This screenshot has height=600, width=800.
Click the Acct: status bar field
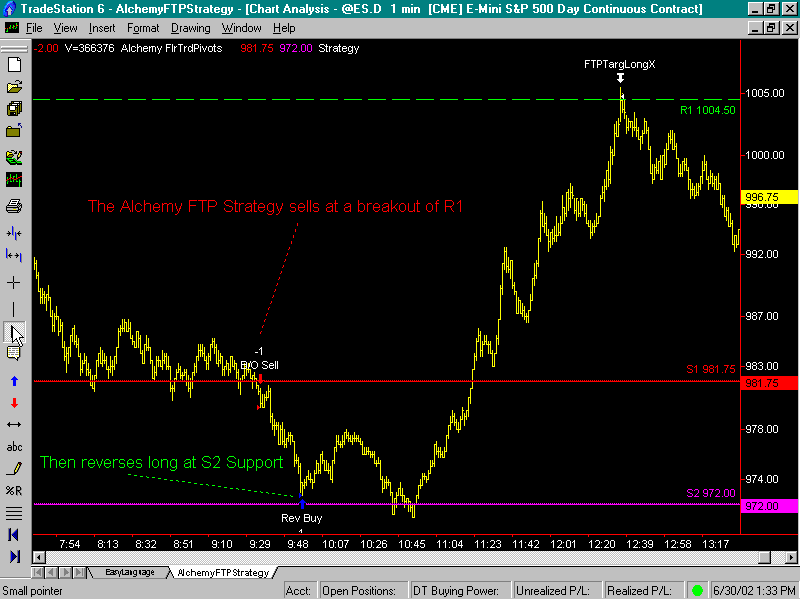click(301, 591)
